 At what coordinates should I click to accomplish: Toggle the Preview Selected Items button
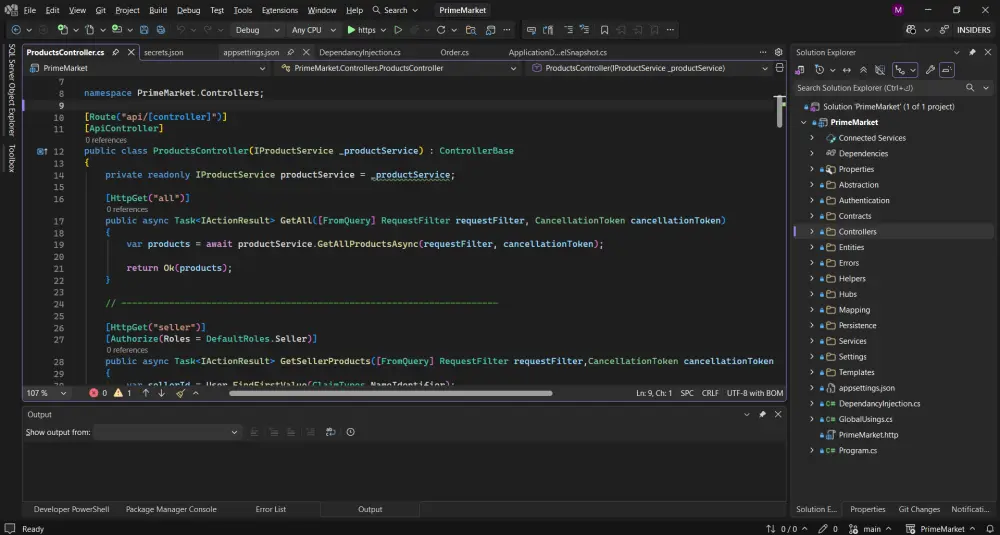point(946,70)
